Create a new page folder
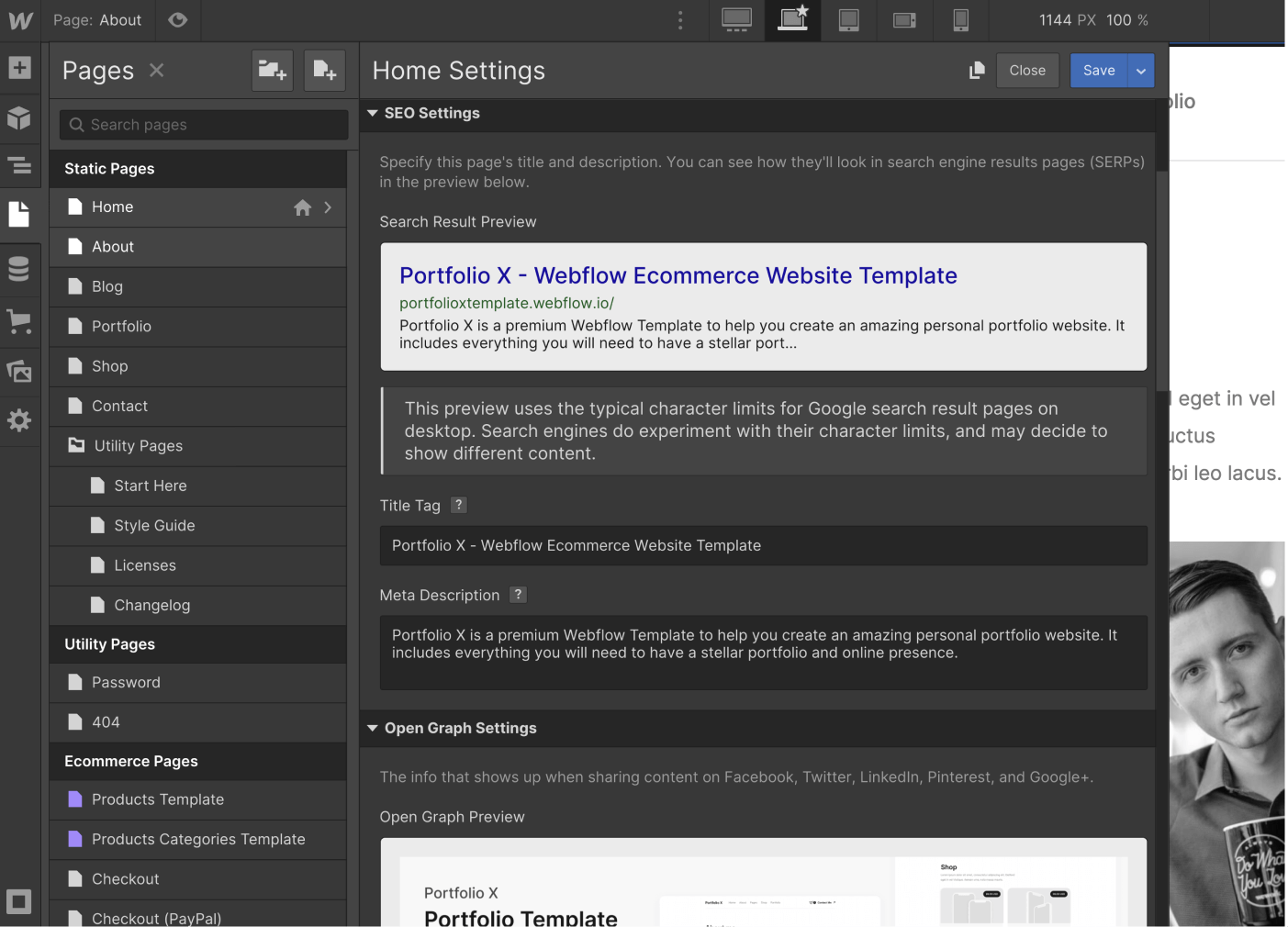Screen dimensions: 1288x927 tap(273, 71)
